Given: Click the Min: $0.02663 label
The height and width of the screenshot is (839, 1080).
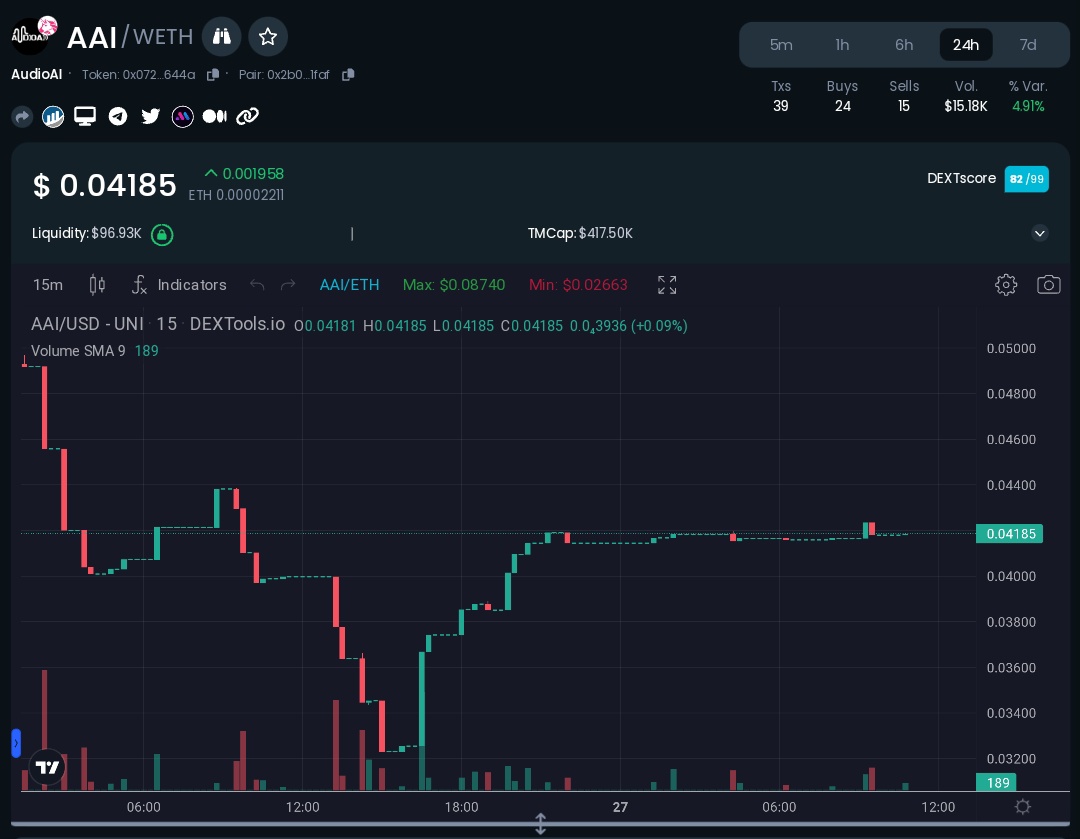Looking at the screenshot, I should pos(578,284).
